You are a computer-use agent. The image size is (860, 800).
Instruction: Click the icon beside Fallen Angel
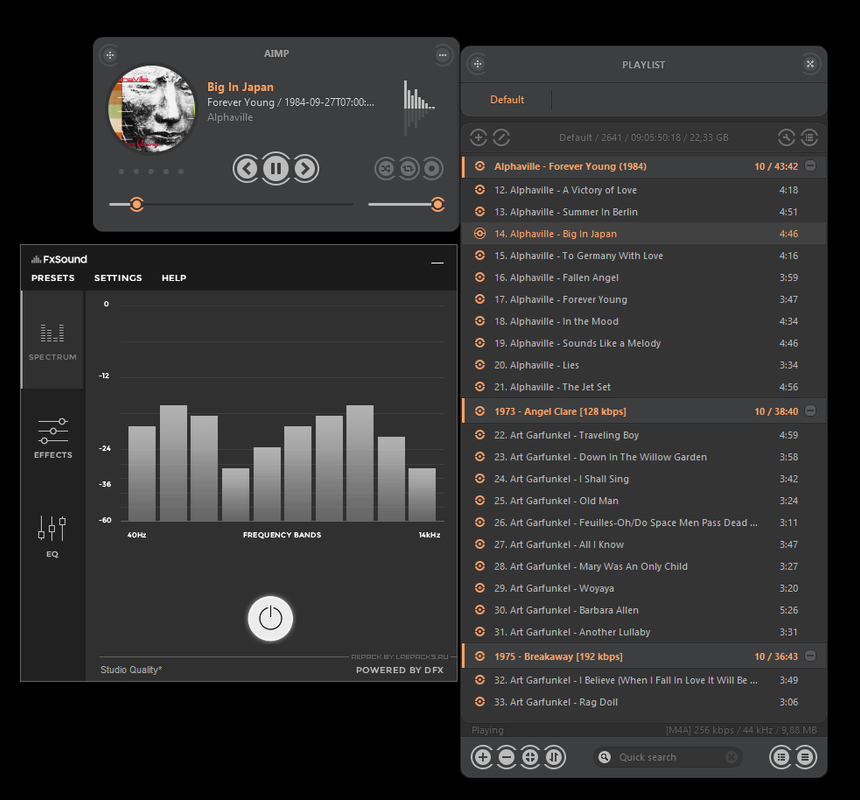480,277
